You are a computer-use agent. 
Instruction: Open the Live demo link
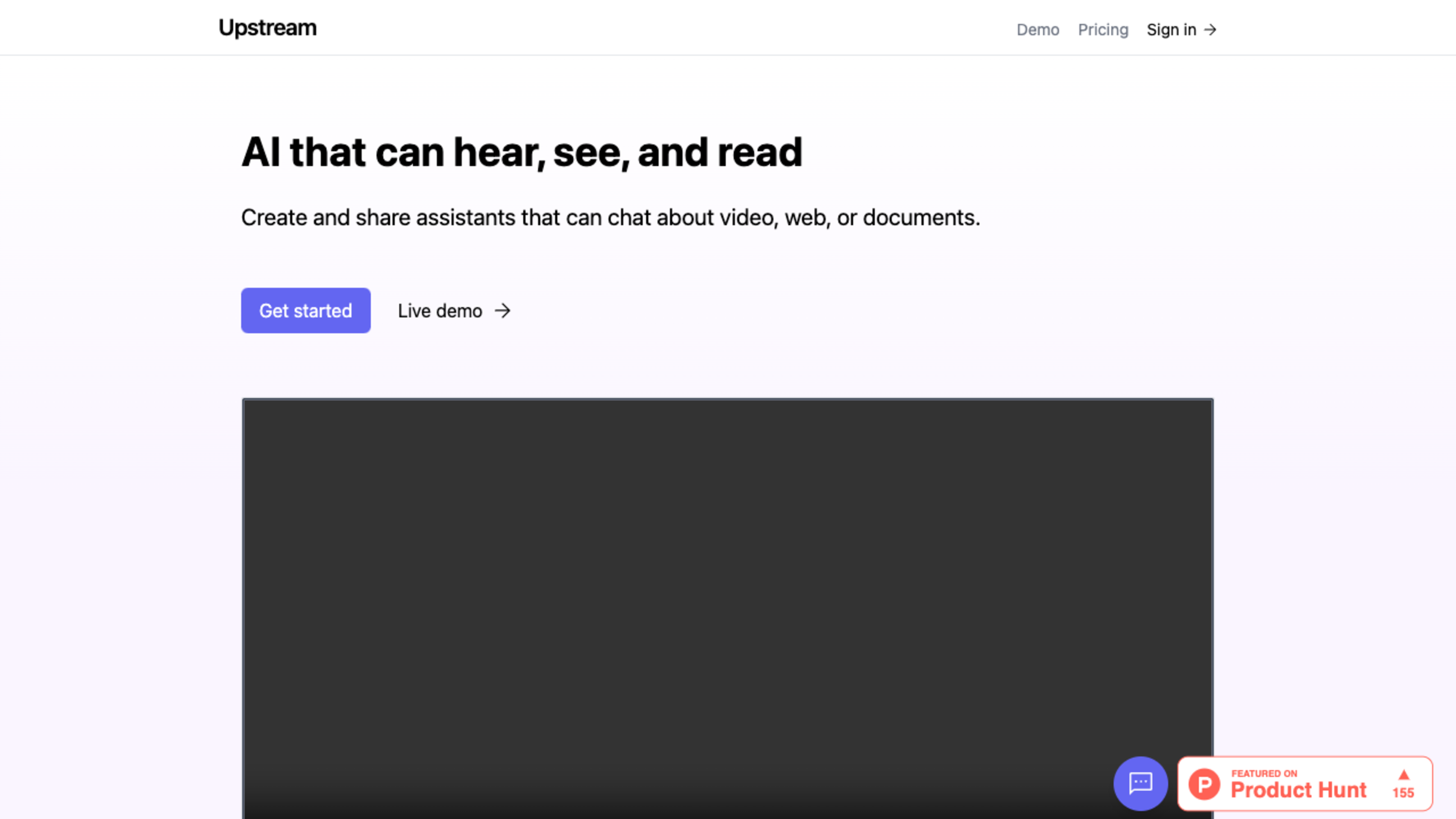click(440, 311)
